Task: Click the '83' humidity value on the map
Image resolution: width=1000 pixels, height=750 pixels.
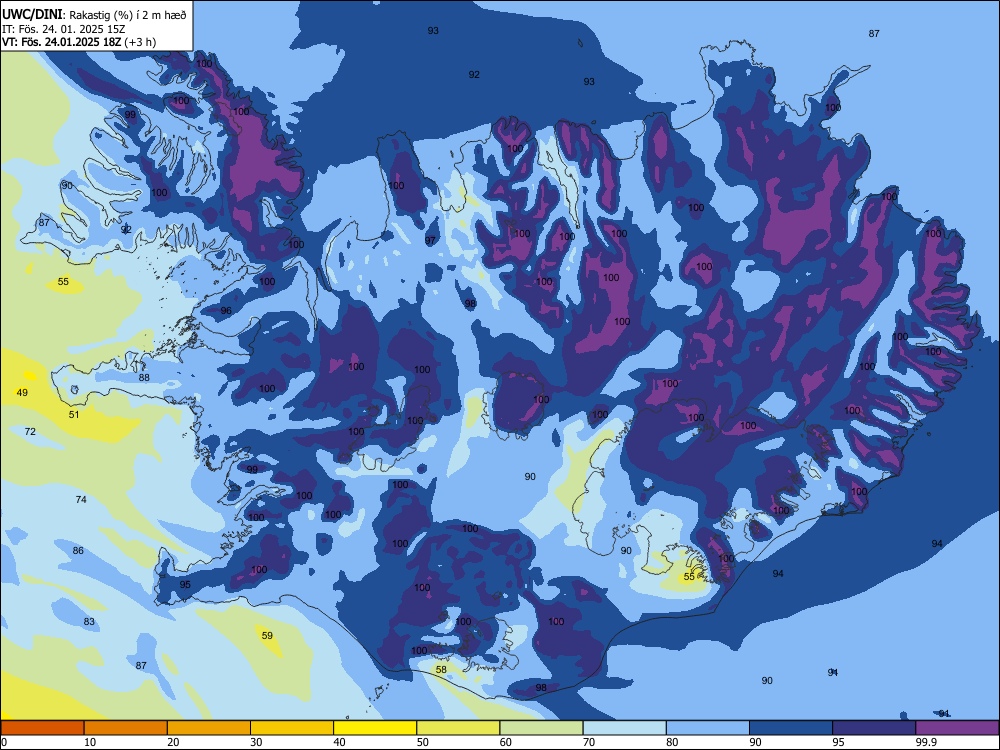Action: point(89,621)
